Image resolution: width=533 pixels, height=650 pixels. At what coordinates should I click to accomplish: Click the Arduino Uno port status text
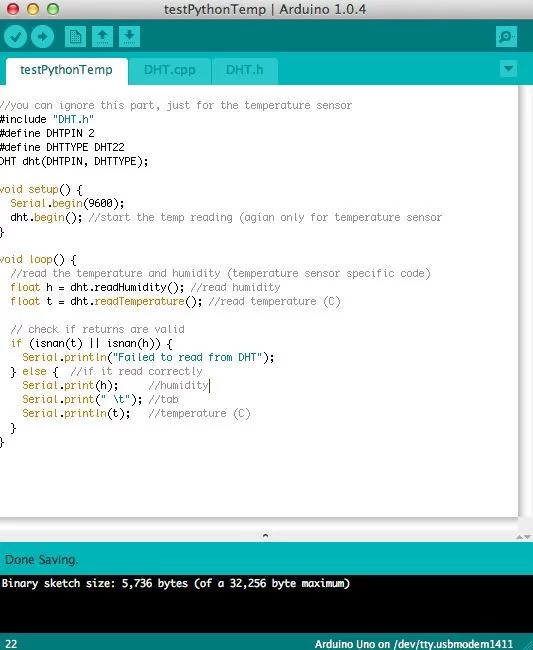click(414, 644)
